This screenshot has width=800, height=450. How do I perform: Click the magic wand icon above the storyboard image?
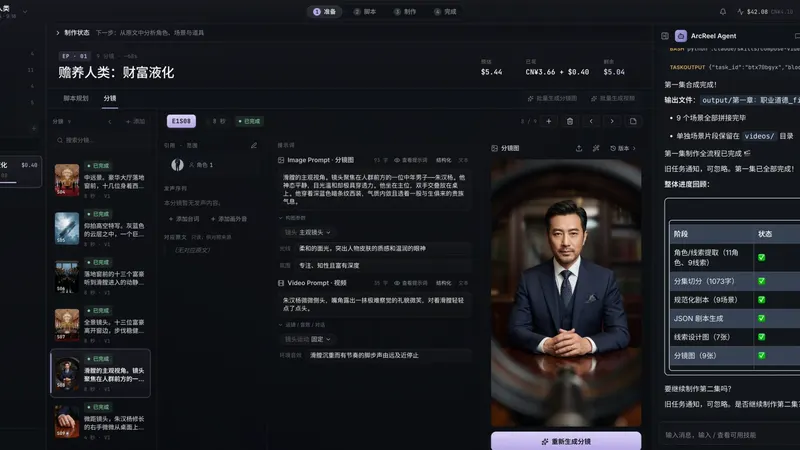tap(595, 148)
